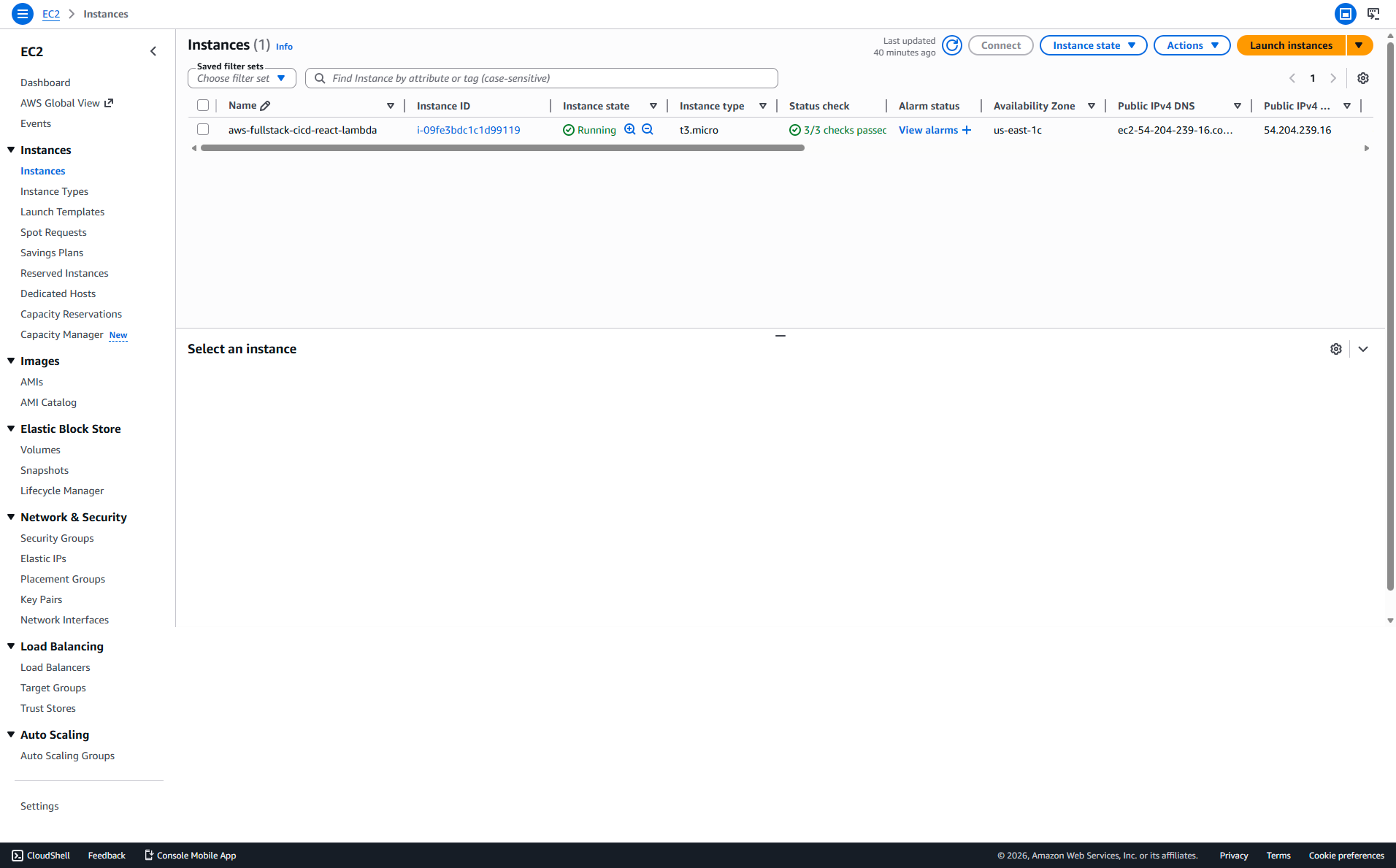Screen dimensions: 1396x868
Task: Click zoom-out filter icon beside Running
Action: coord(648,129)
